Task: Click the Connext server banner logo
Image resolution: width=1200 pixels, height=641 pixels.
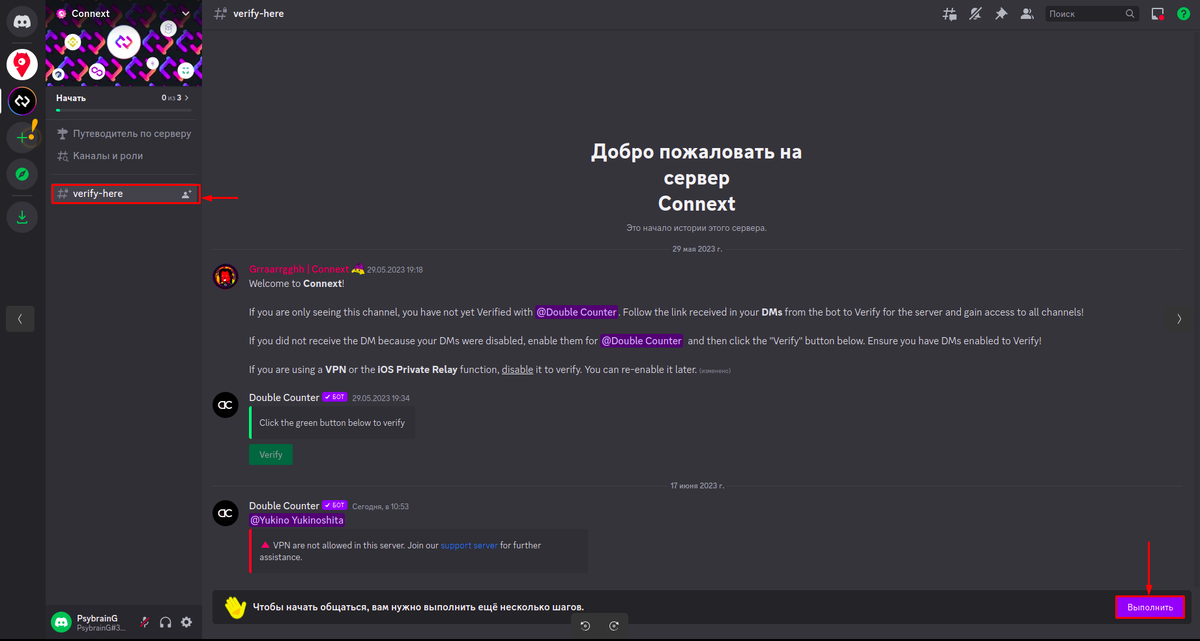Action: point(124,42)
